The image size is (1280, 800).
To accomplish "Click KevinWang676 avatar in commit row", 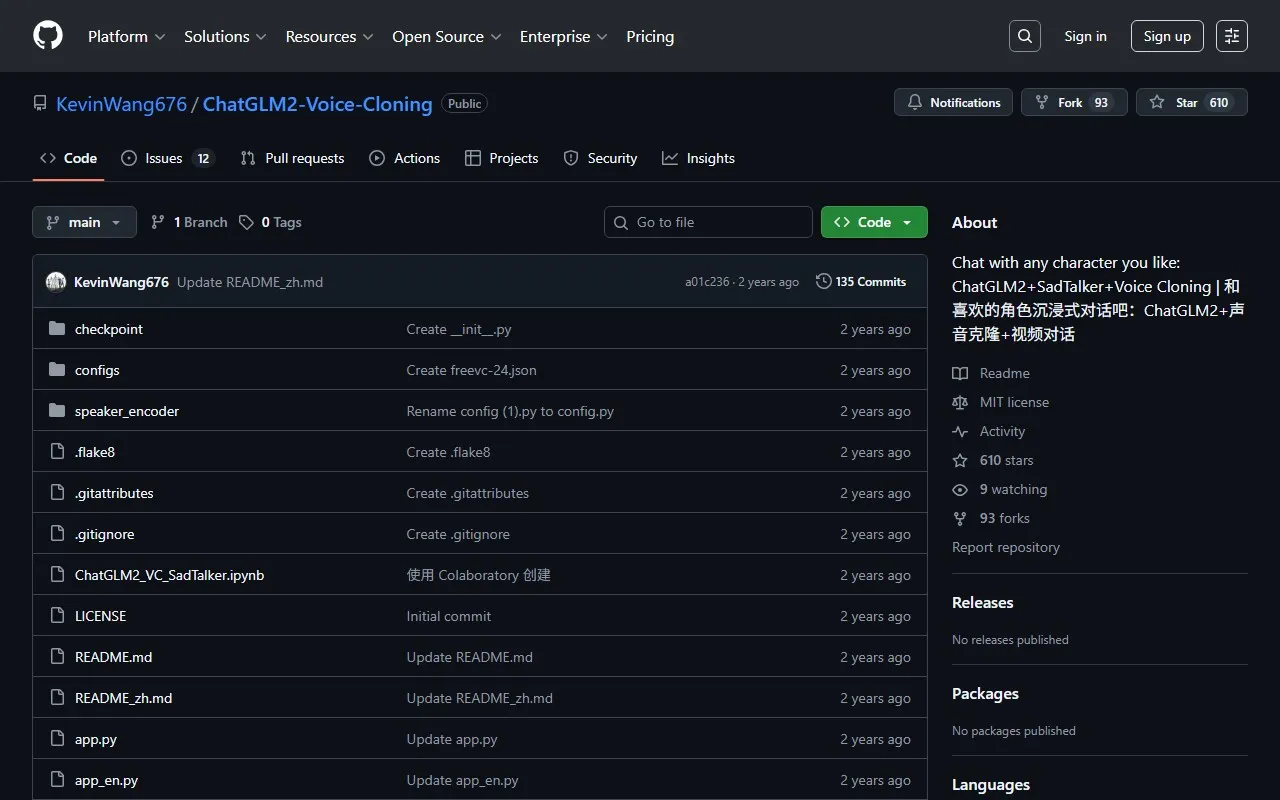I will point(56,282).
